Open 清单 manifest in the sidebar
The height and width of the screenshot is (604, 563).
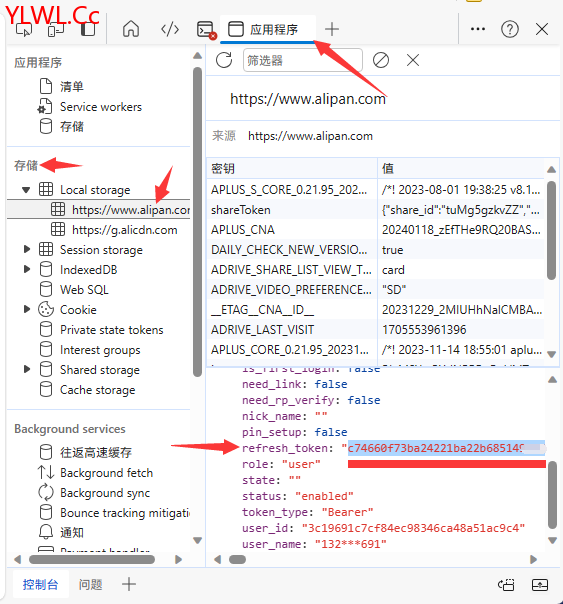point(72,86)
